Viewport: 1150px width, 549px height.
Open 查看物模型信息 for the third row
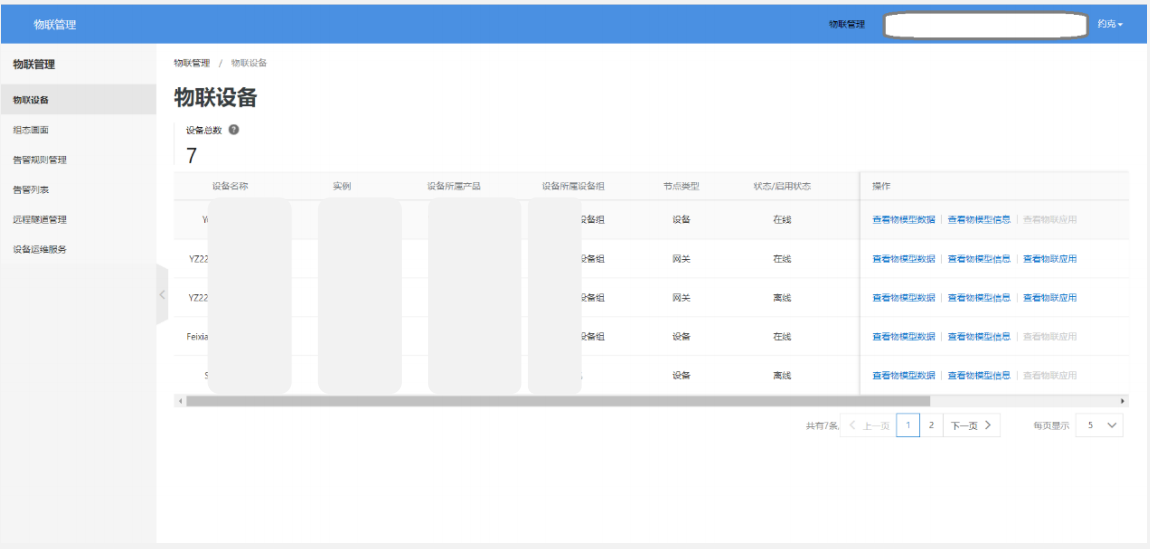978,298
